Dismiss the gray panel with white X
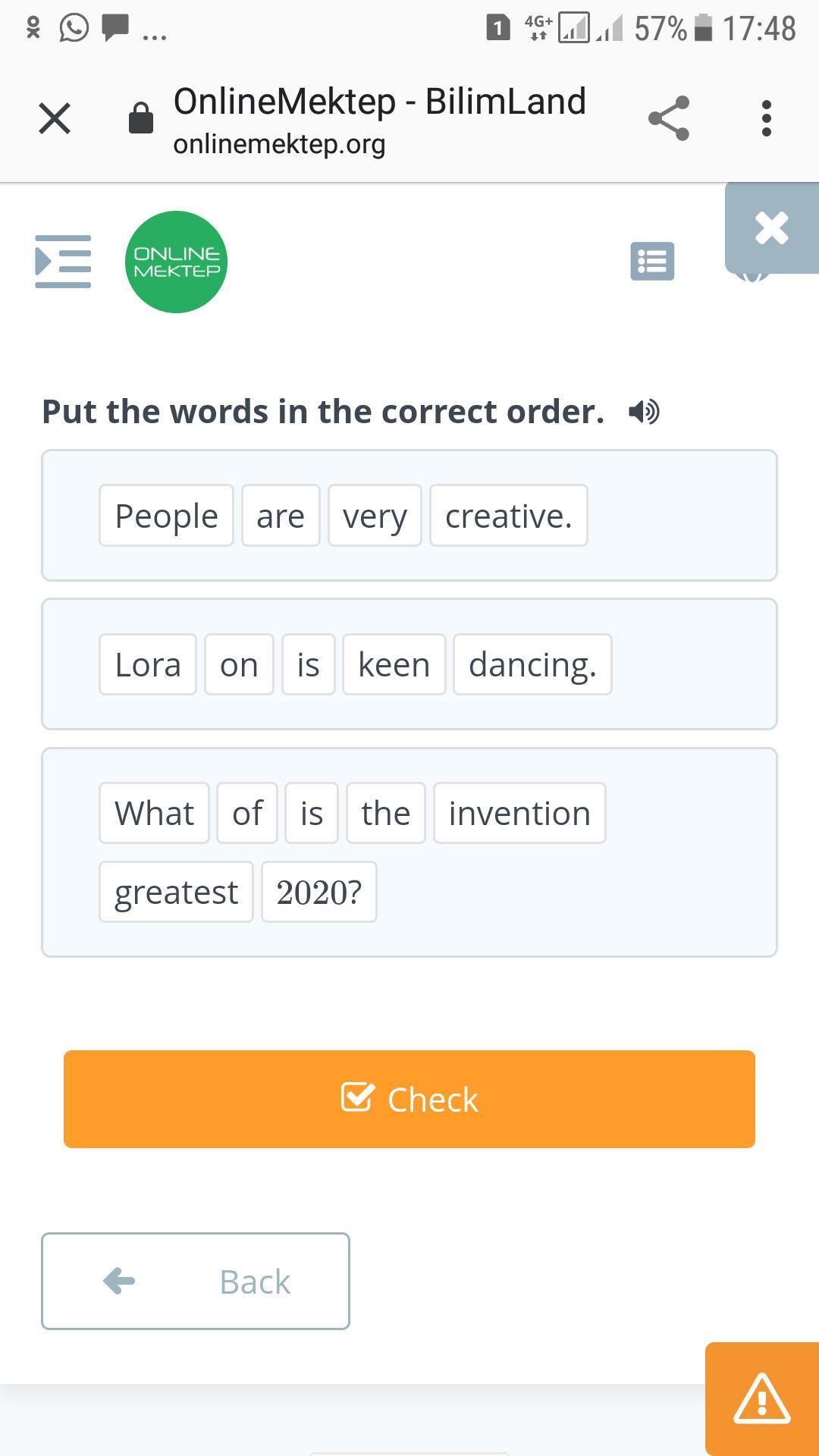 [771, 227]
